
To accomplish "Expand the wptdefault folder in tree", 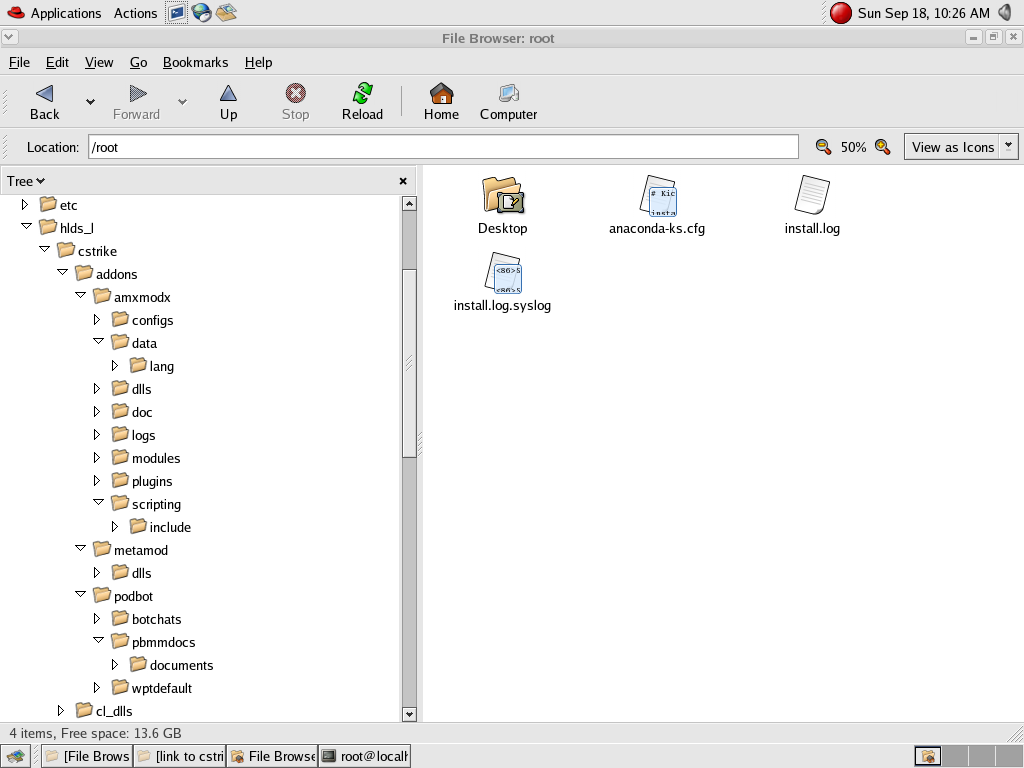I will (x=97, y=688).
